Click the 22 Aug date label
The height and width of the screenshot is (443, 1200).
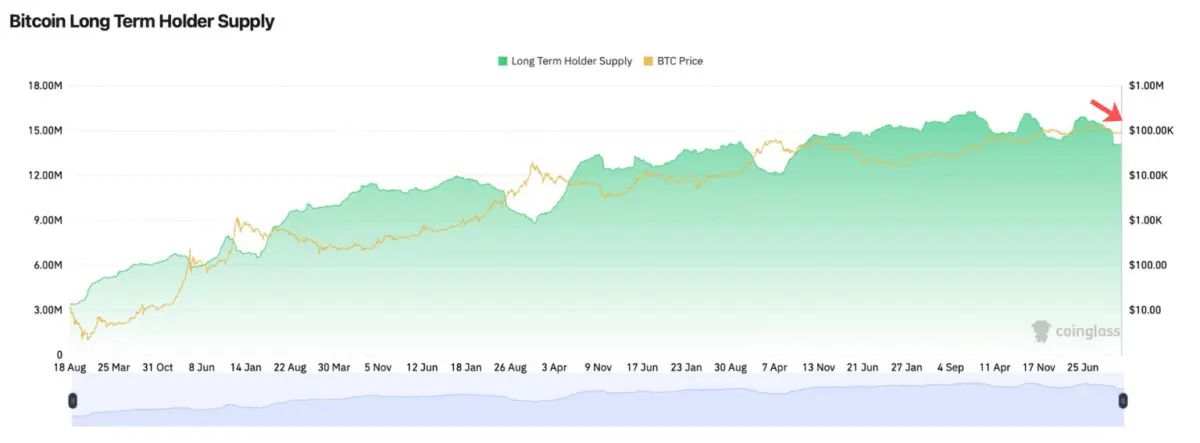[x=291, y=367]
